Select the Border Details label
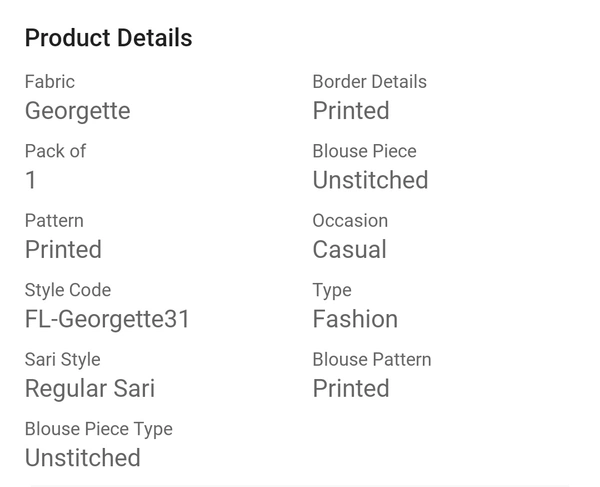 [x=370, y=81]
